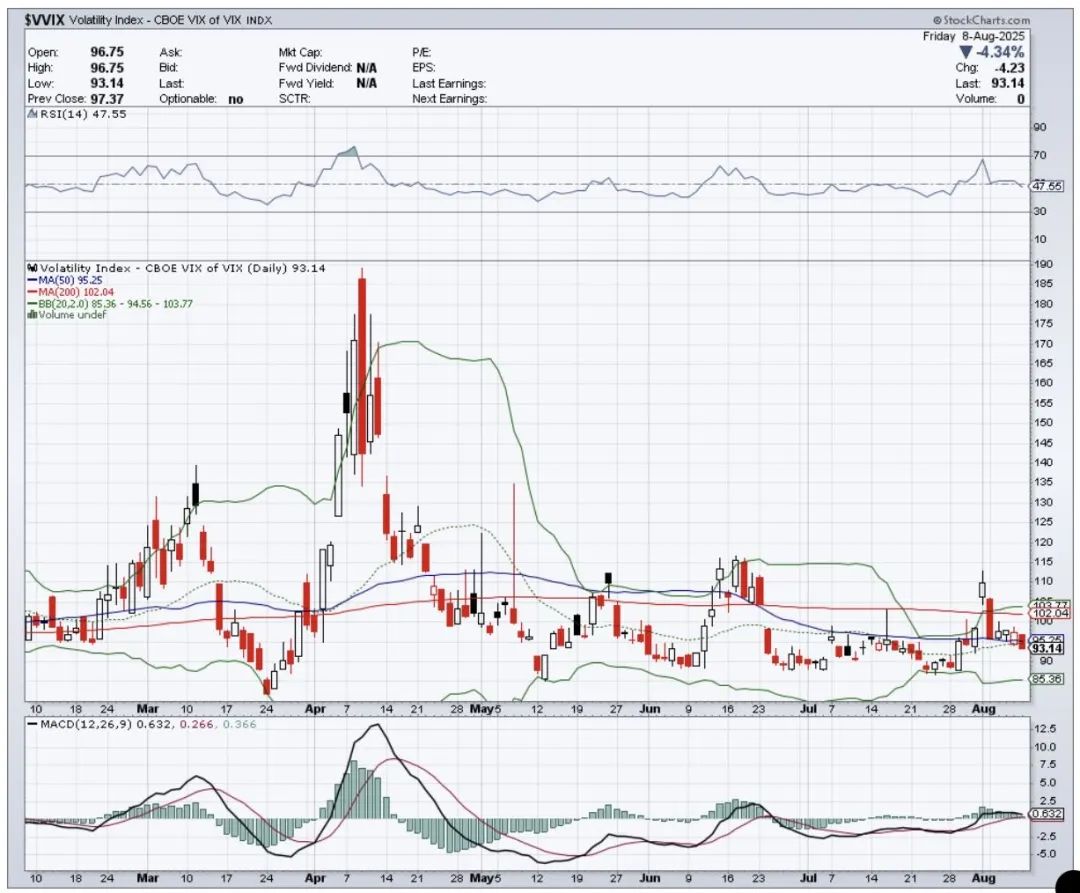Click the 93.14 last-price tag on the price axis
Image resolution: width=1080 pixels, height=893 pixels.
coord(1048,649)
